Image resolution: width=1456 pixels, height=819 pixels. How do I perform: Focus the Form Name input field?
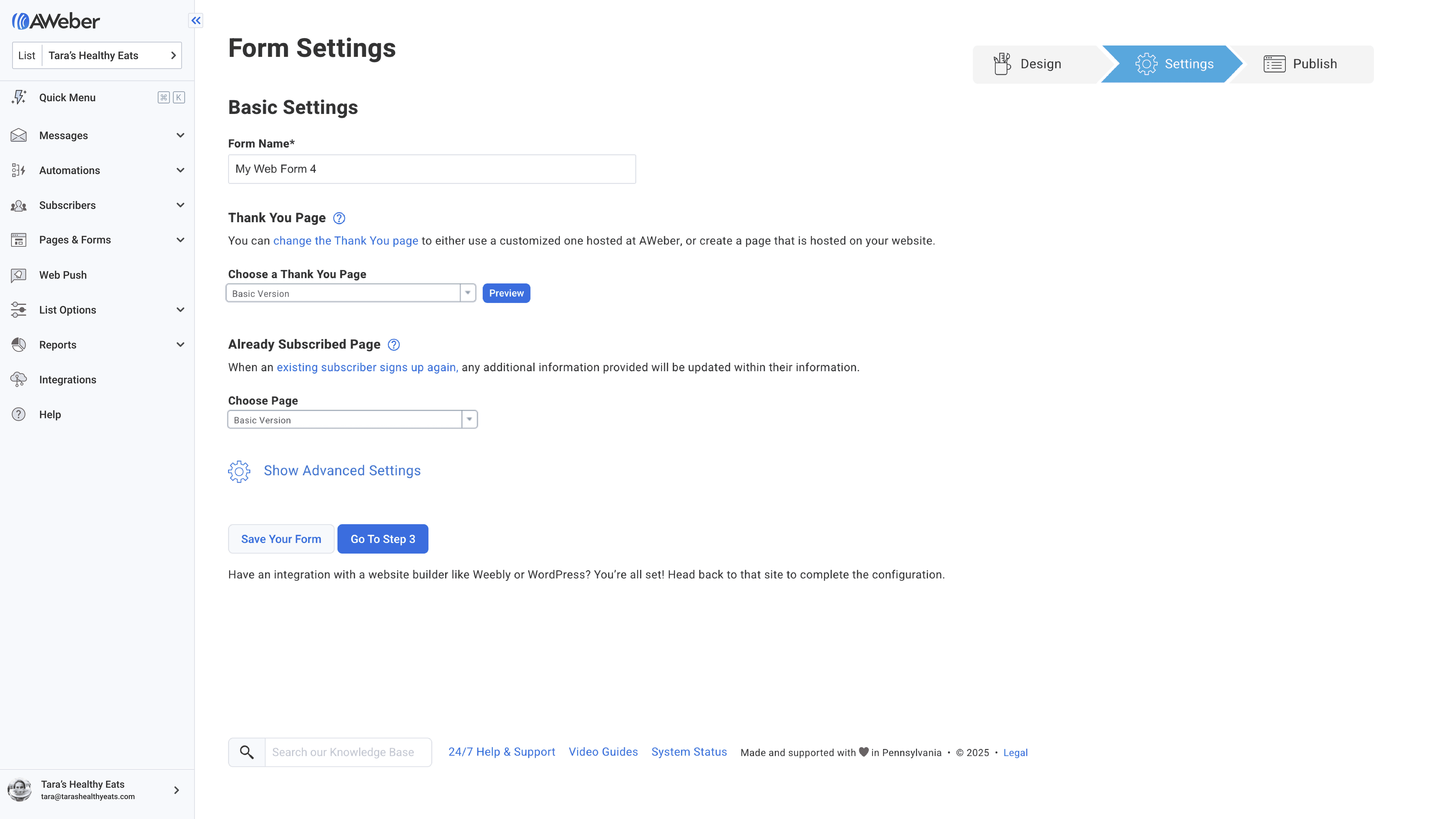click(x=432, y=169)
